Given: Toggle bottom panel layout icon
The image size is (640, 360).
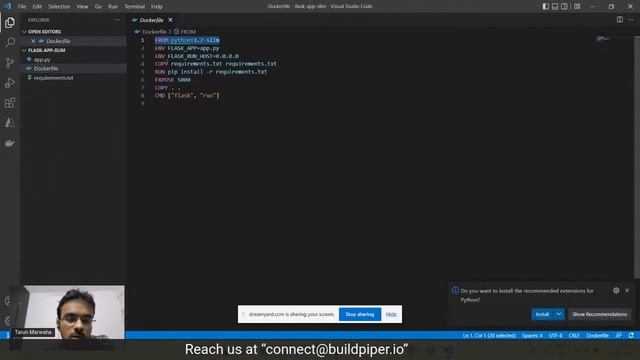Looking at the screenshot, I should [x=555, y=6].
